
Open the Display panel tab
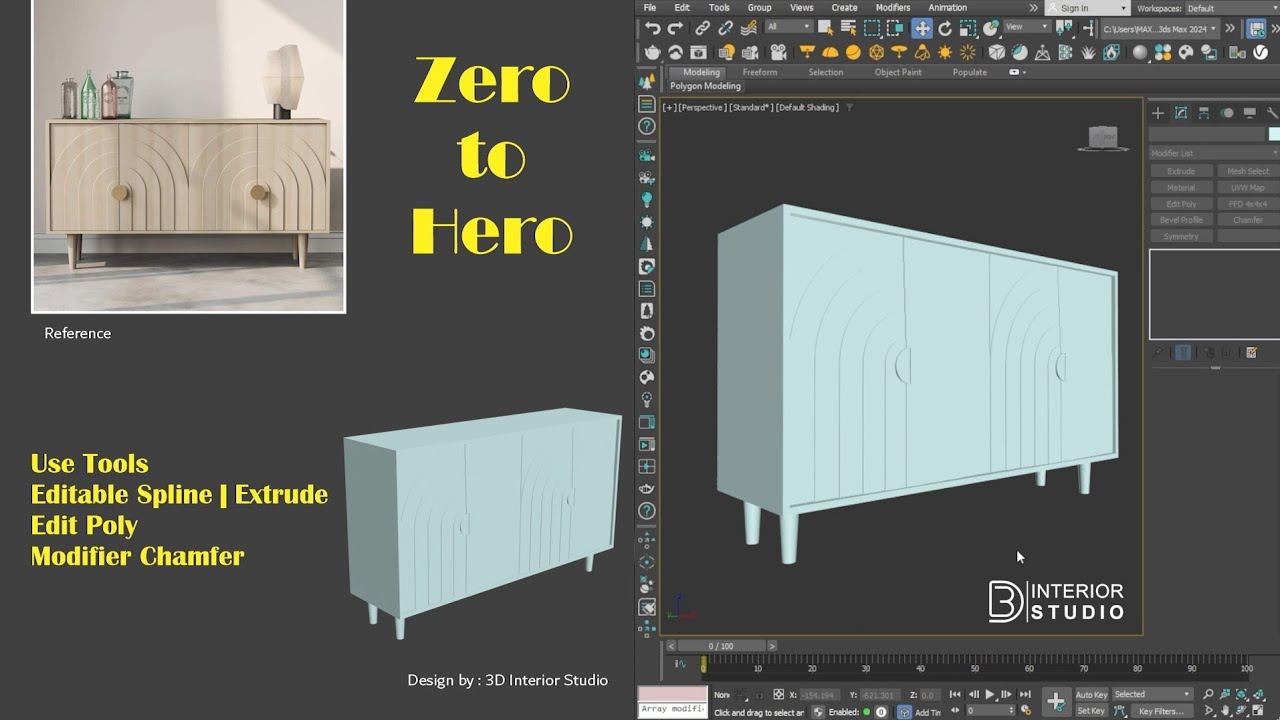[x=1250, y=113]
